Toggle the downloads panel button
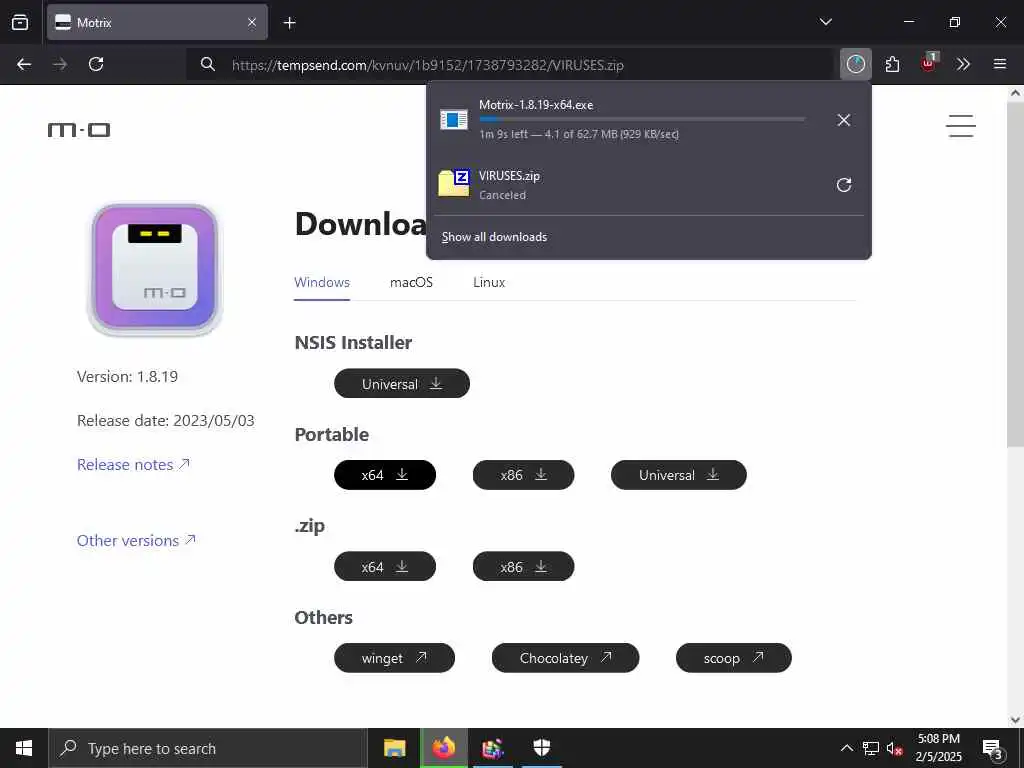The width and height of the screenshot is (1024, 768). click(856, 64)
